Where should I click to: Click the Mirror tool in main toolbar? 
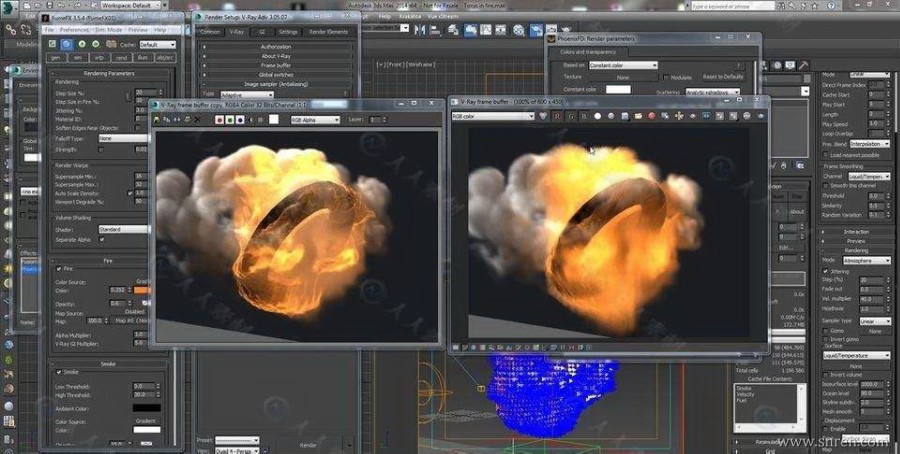click(x=420, y=30)
